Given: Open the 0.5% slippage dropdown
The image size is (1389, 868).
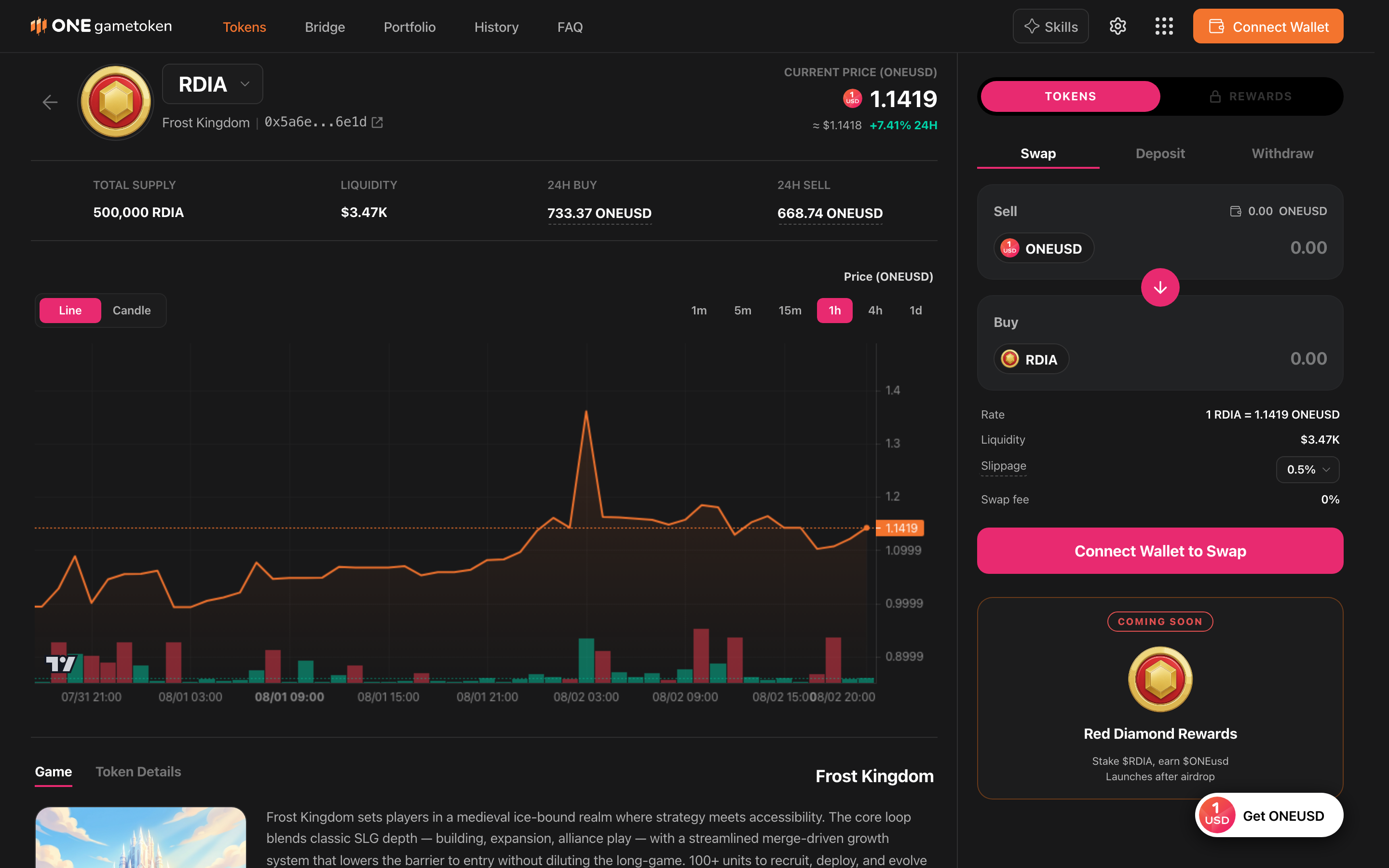Looking at the screenshot, I should click(1307, 470).
